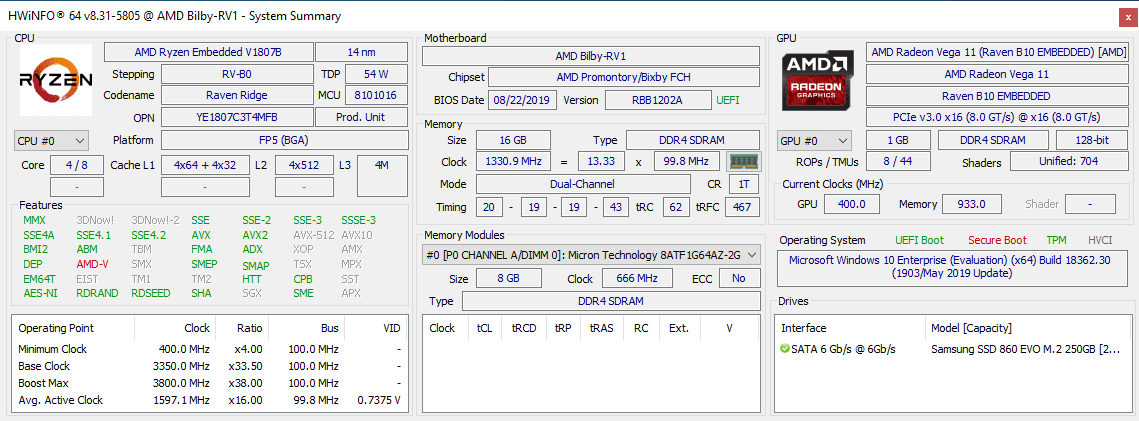Click the ECC No field
Image resolution: width=1139 pixels, height=421 pixels.
tap(739, 279)
